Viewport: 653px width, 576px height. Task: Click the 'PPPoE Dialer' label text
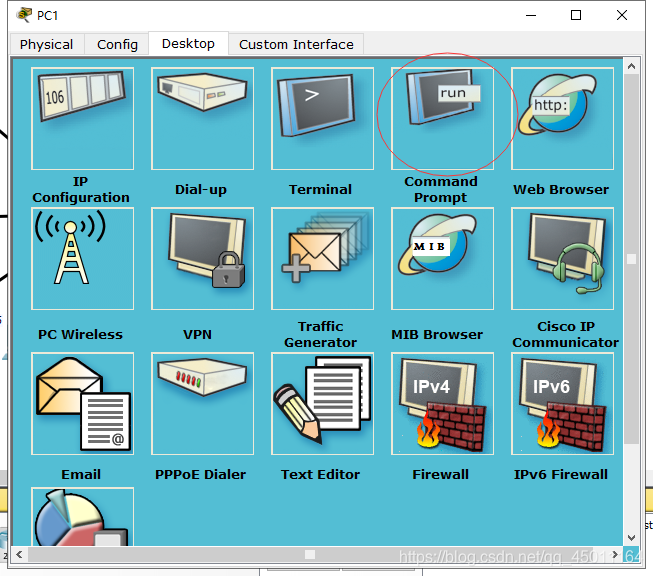(200, 474)
